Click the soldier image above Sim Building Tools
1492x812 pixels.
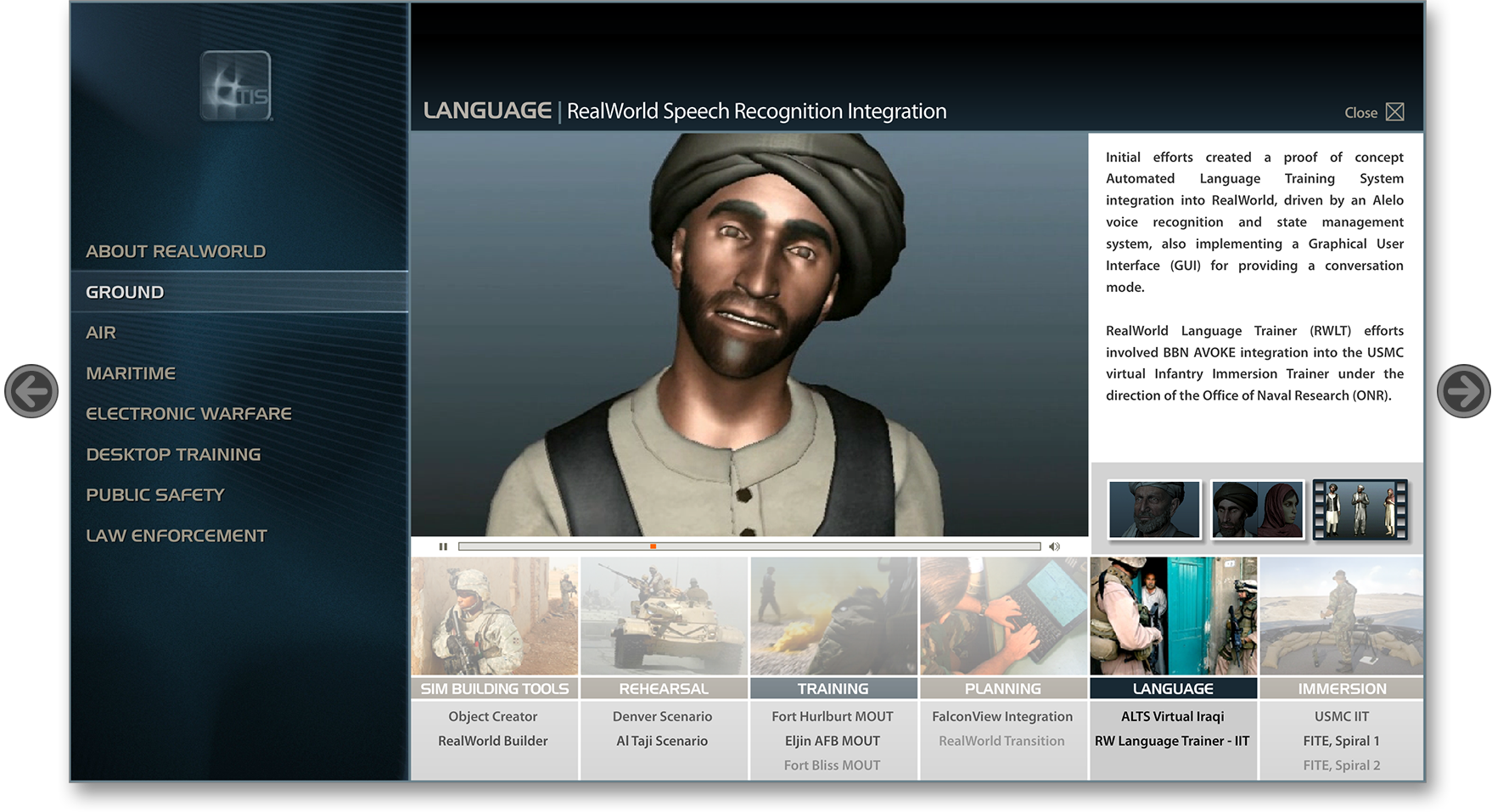(x=495, y=616)
